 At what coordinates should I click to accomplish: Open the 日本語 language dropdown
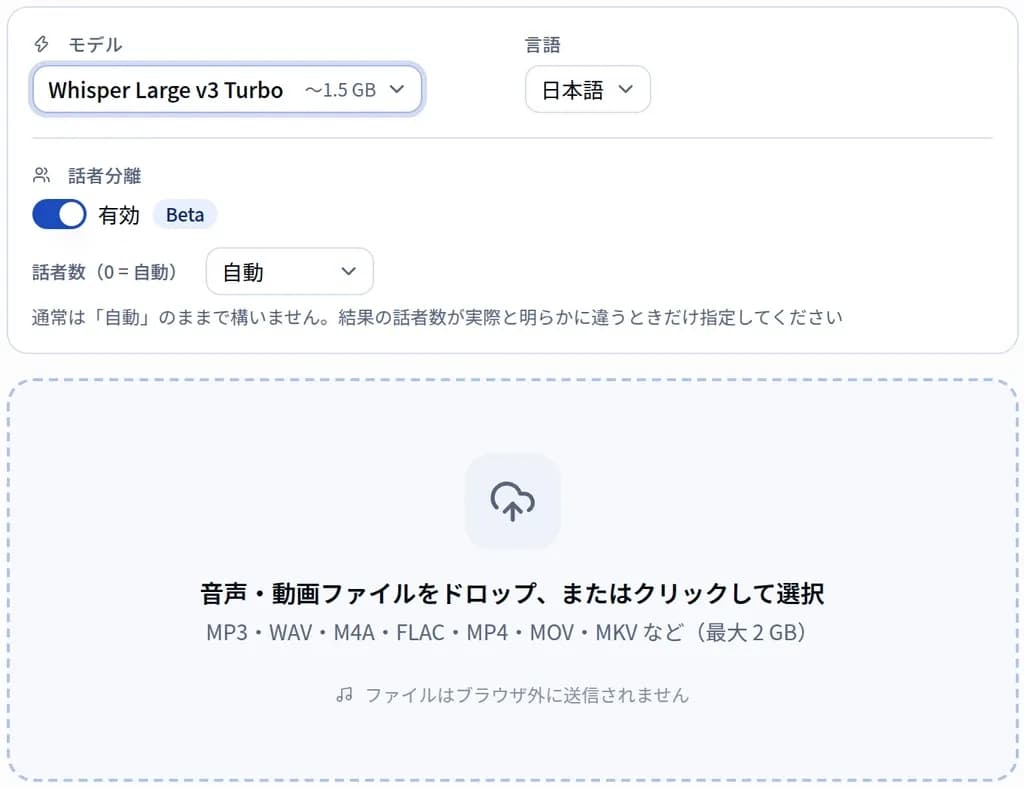(x=587, y=89)
